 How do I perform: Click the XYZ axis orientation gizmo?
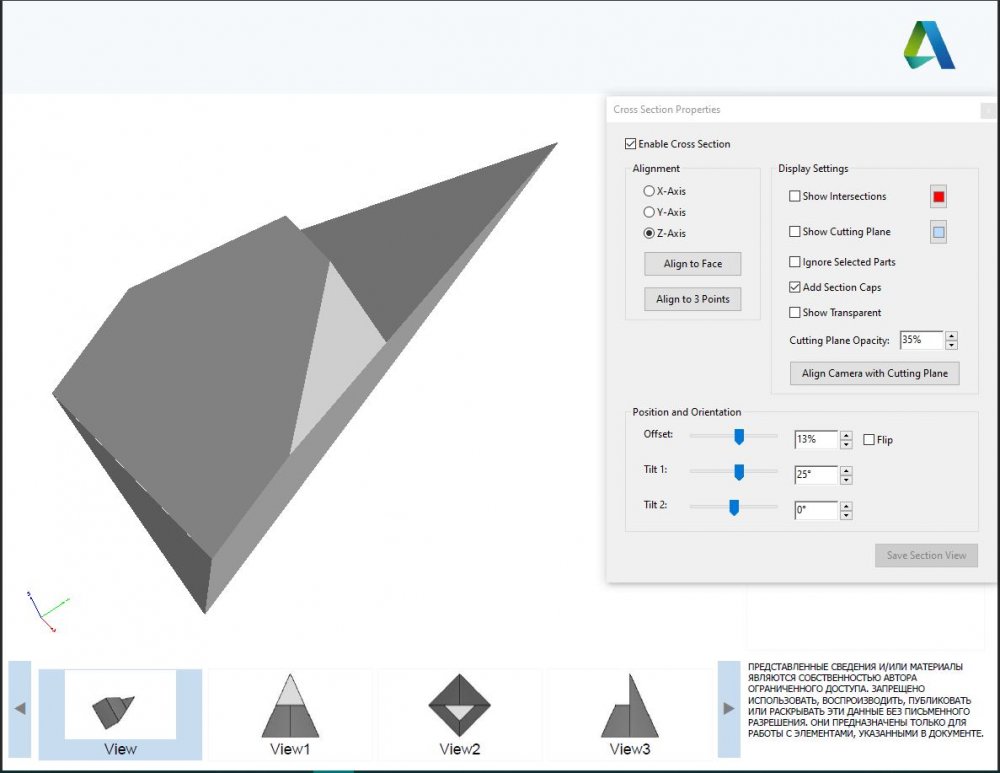tap(45, 609)
